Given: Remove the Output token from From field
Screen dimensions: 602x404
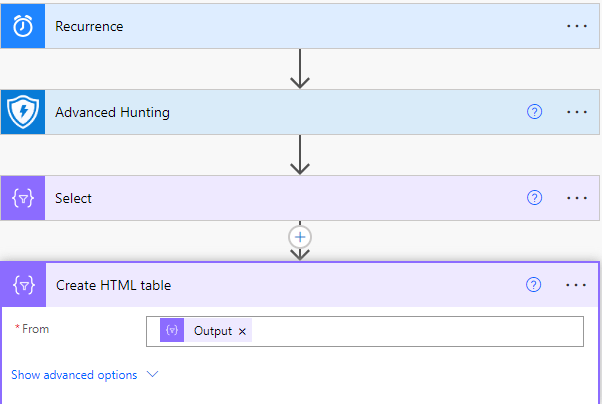Looking at the screenshot, I should coord(242,331).
